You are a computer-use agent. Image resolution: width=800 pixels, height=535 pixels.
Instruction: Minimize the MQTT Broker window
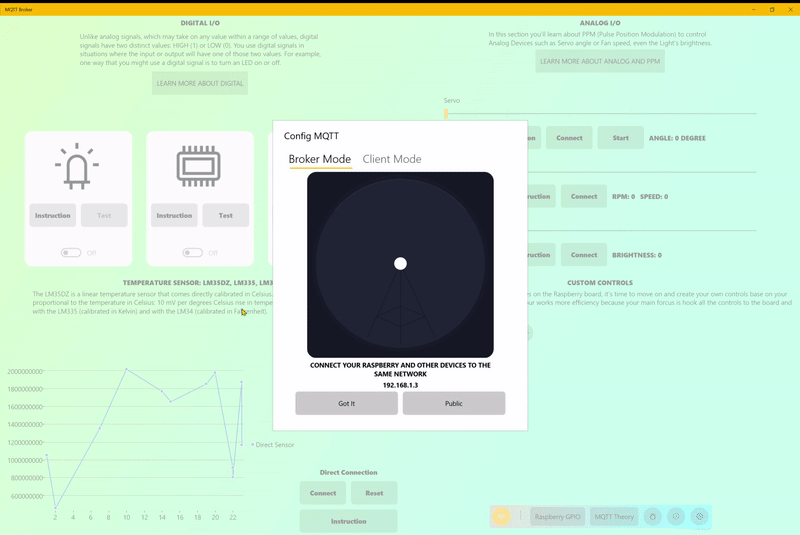tap(754, 9)
